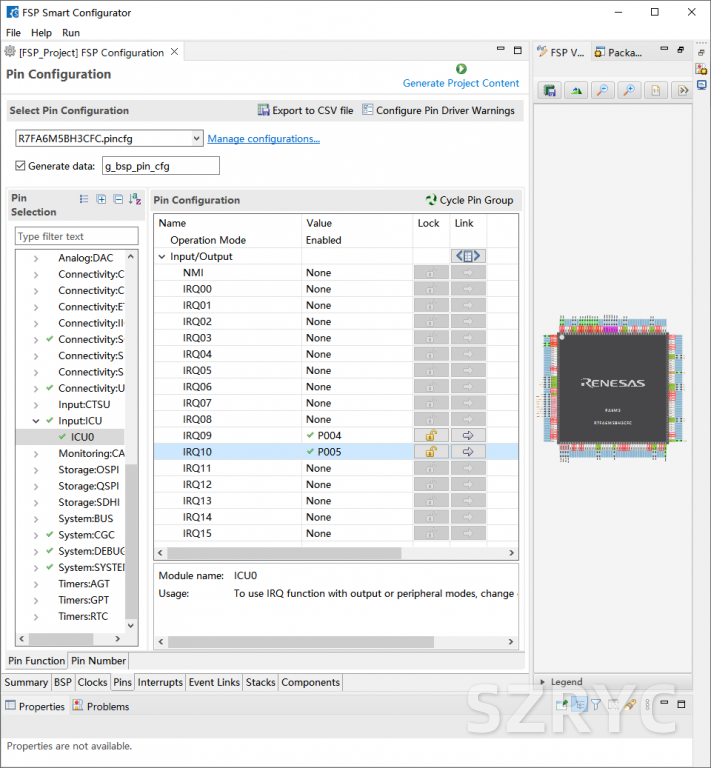Click the save package image icon

(550, 90)
